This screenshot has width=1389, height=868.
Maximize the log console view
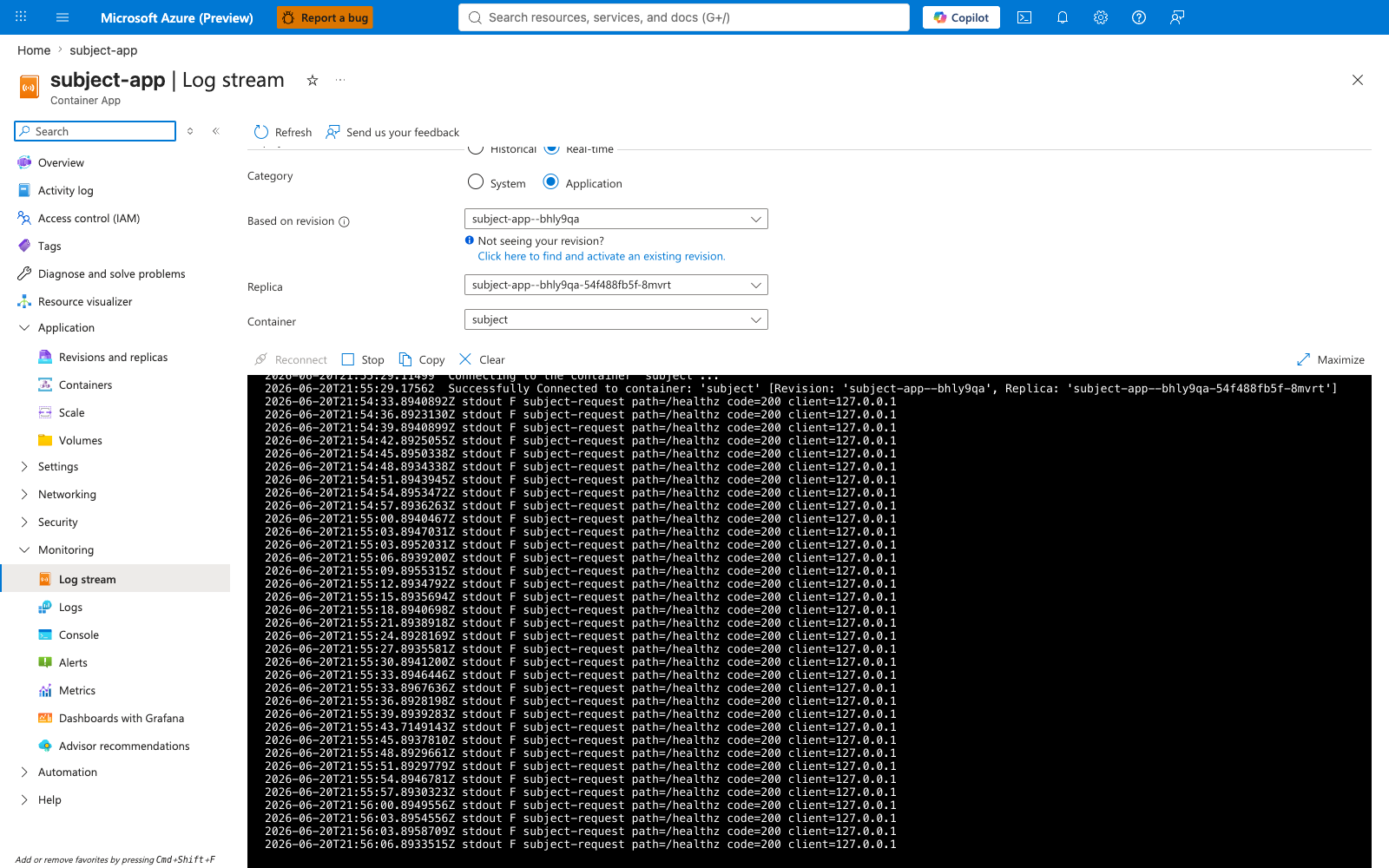tap(1331, 359)
